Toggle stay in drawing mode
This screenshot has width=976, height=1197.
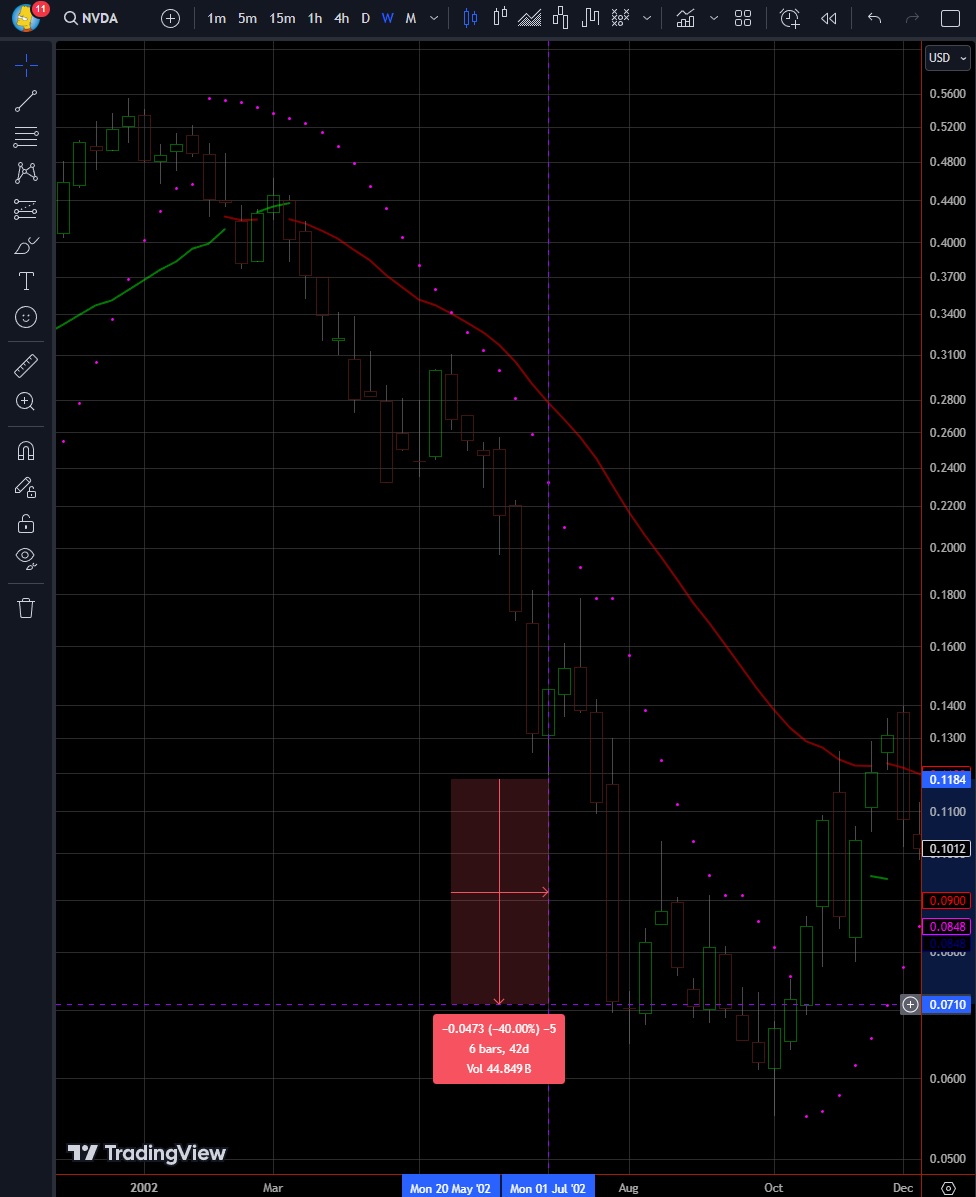[26, 487]
